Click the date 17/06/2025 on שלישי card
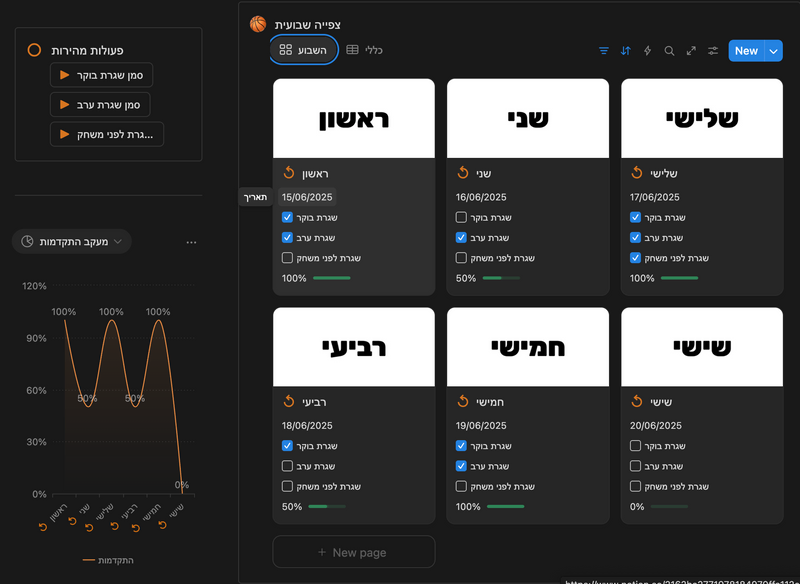Viewport: 800px width, 584px height. point(655,197)
